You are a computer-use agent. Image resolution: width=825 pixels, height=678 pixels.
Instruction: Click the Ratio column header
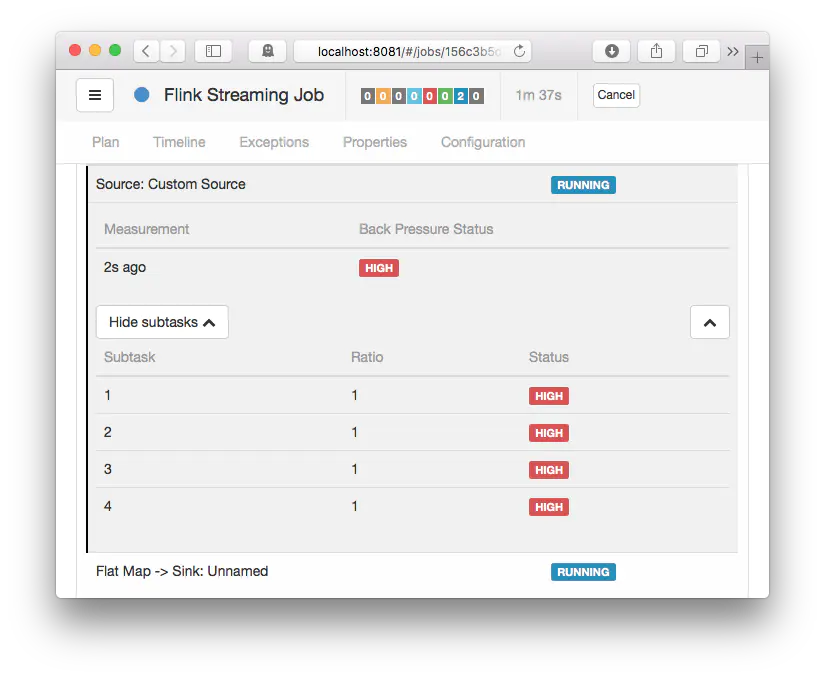pyautogui.click(x=367, y=357)
